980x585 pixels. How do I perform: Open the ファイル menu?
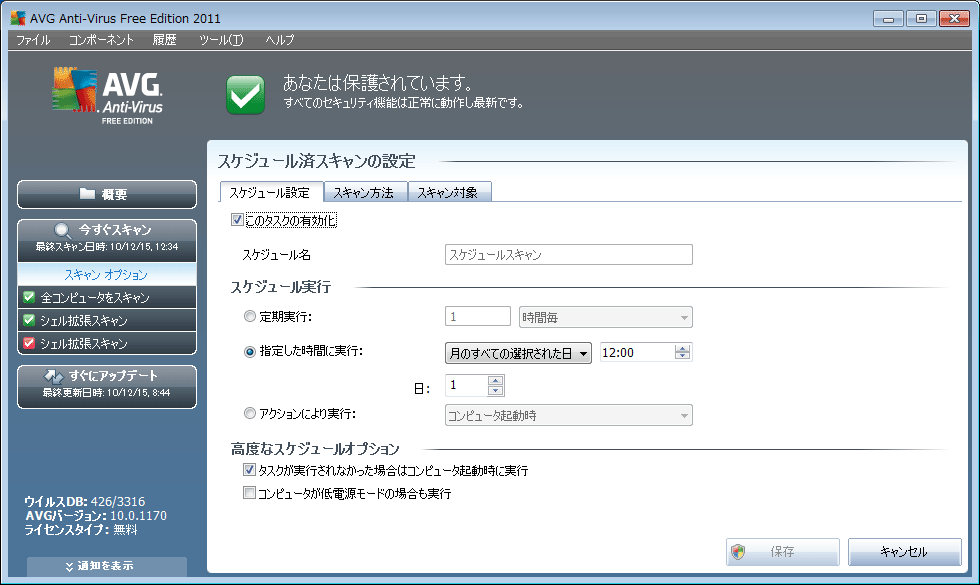(x=33, y=40)
